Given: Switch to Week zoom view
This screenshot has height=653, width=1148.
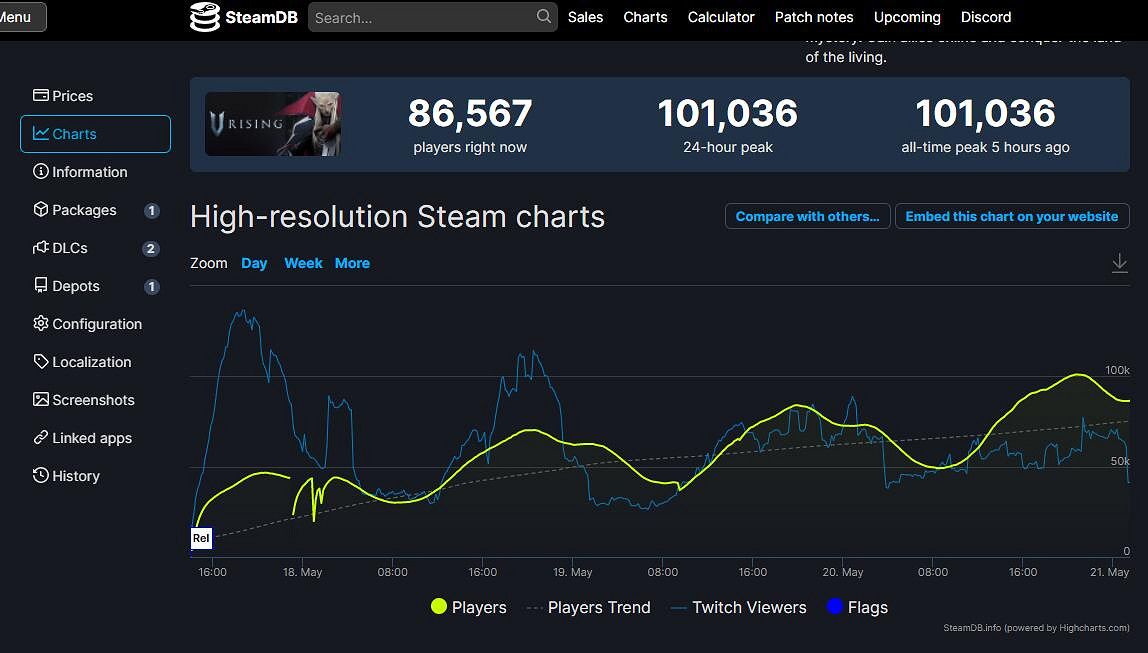Looking at the screenshot, I should pyautogui.click(x=303, y=263).
